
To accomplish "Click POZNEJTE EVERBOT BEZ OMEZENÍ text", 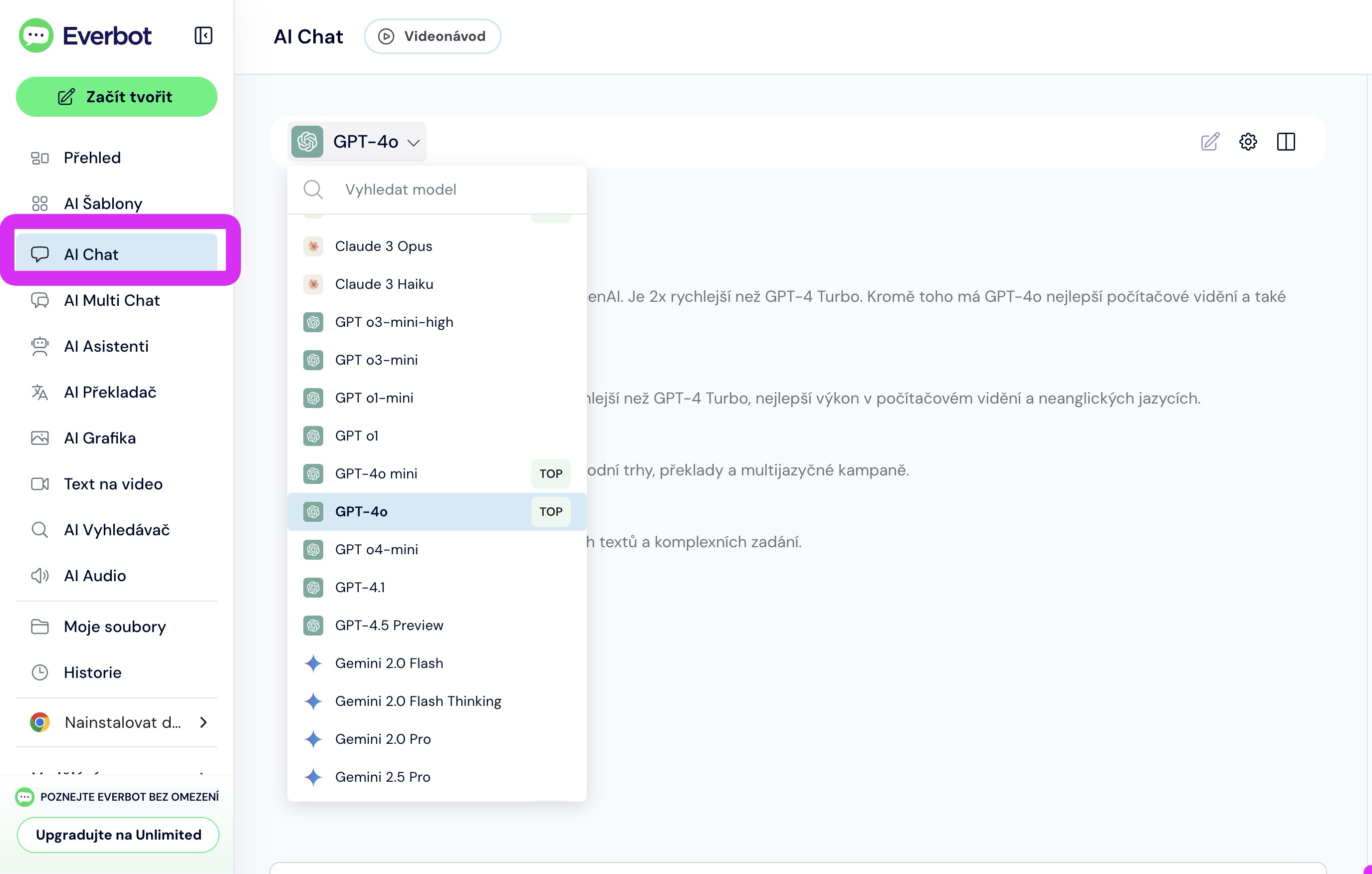I will click(129, 797).
